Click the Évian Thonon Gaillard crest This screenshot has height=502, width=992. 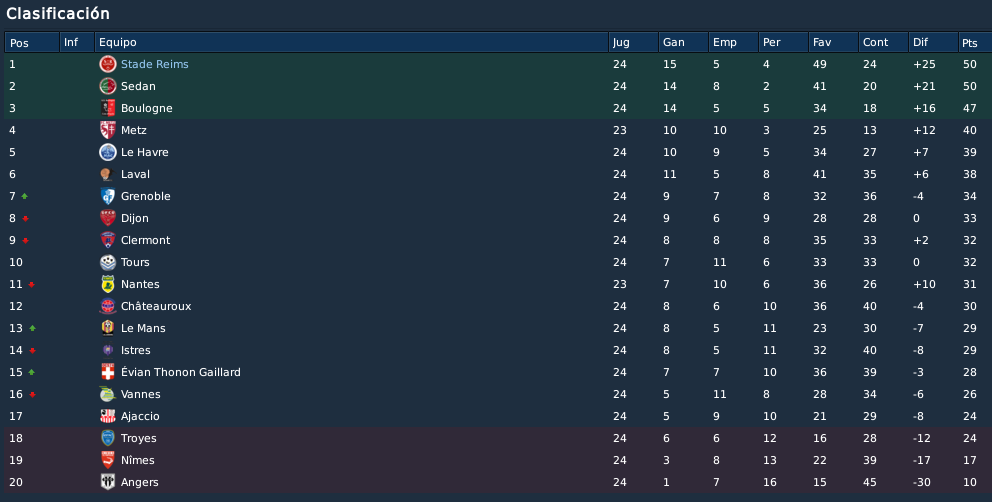click(x=108, y=372)
